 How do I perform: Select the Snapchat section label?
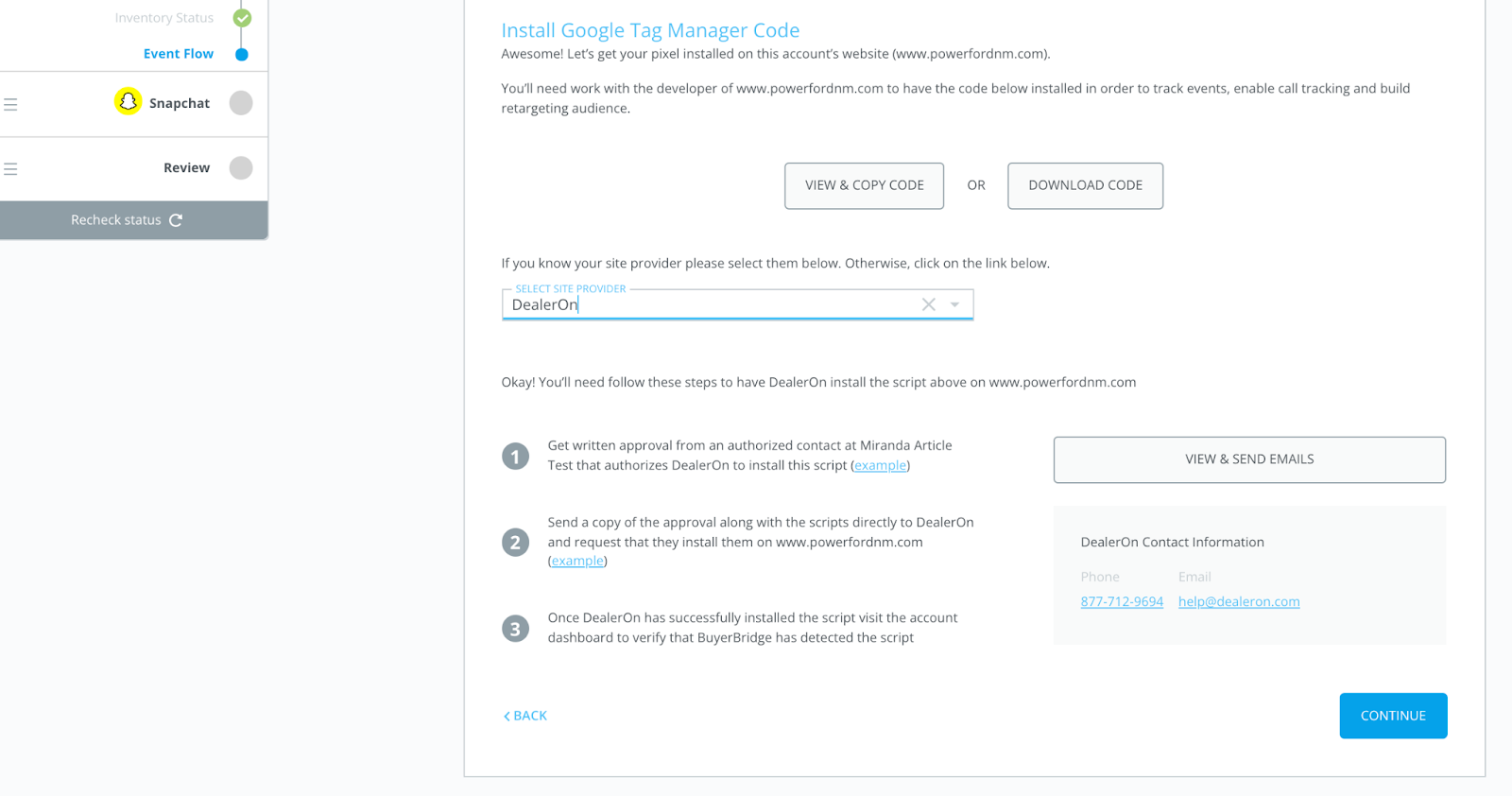tap(180, 103)
